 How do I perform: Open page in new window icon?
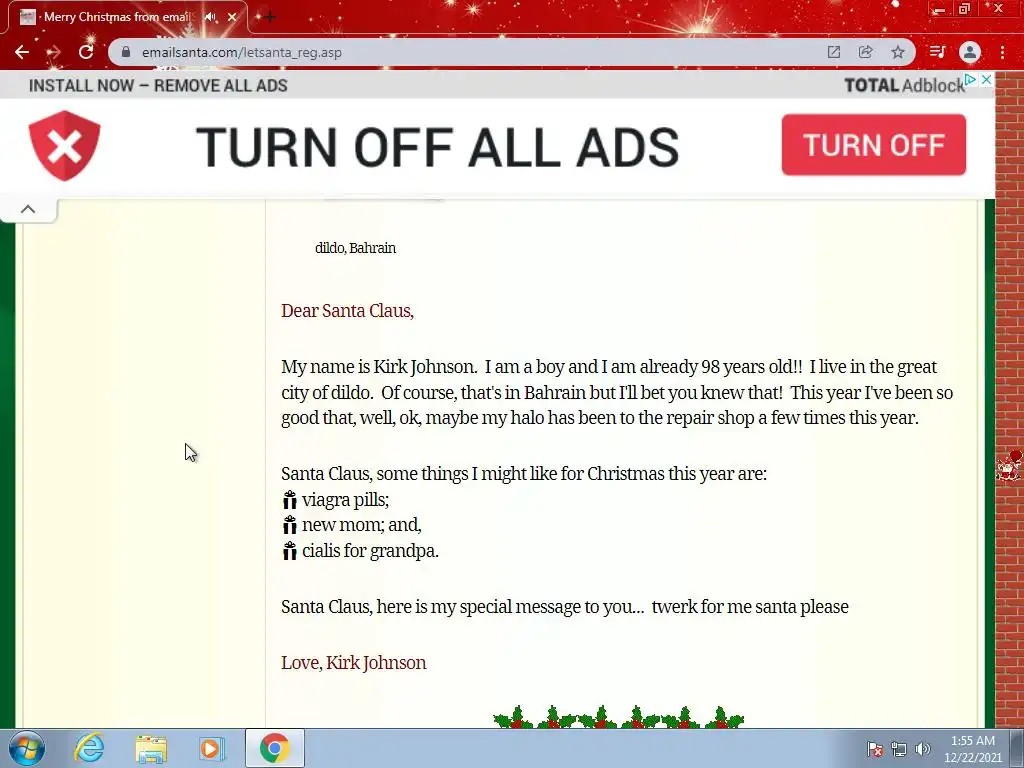pos(834,52)
